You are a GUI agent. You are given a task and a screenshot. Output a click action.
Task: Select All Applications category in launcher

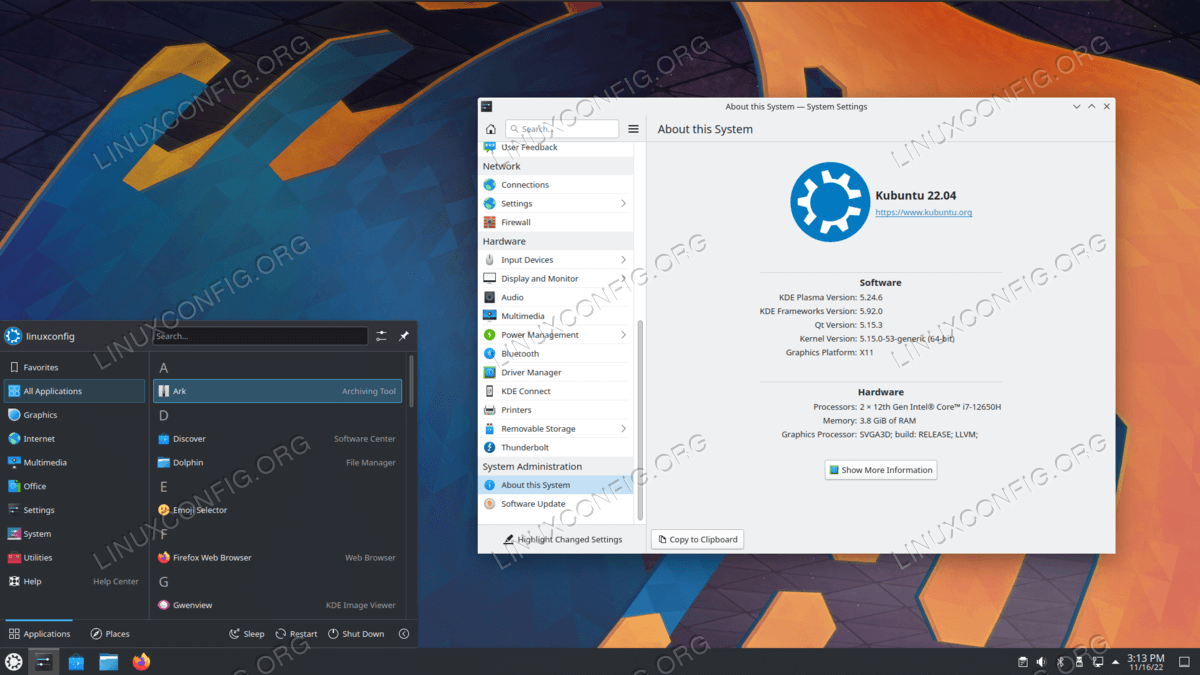point(75,391)
